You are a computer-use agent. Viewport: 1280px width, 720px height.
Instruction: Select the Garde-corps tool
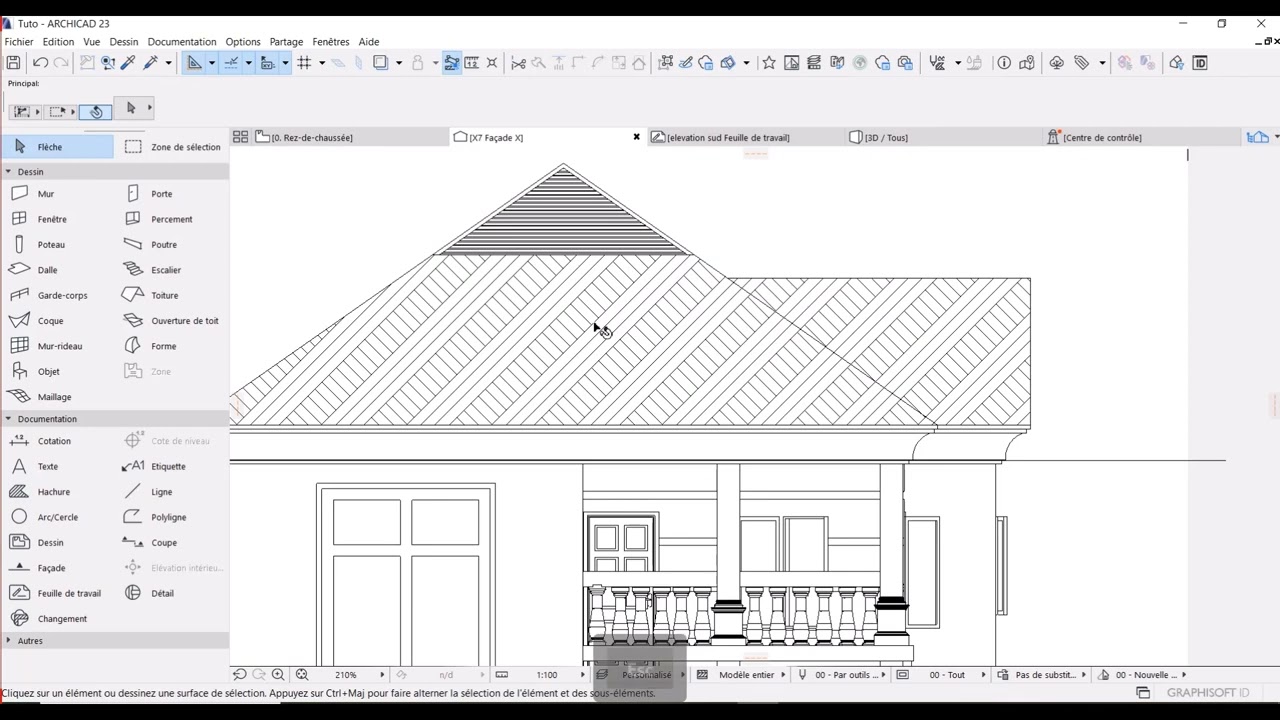[x=57, y=295]
